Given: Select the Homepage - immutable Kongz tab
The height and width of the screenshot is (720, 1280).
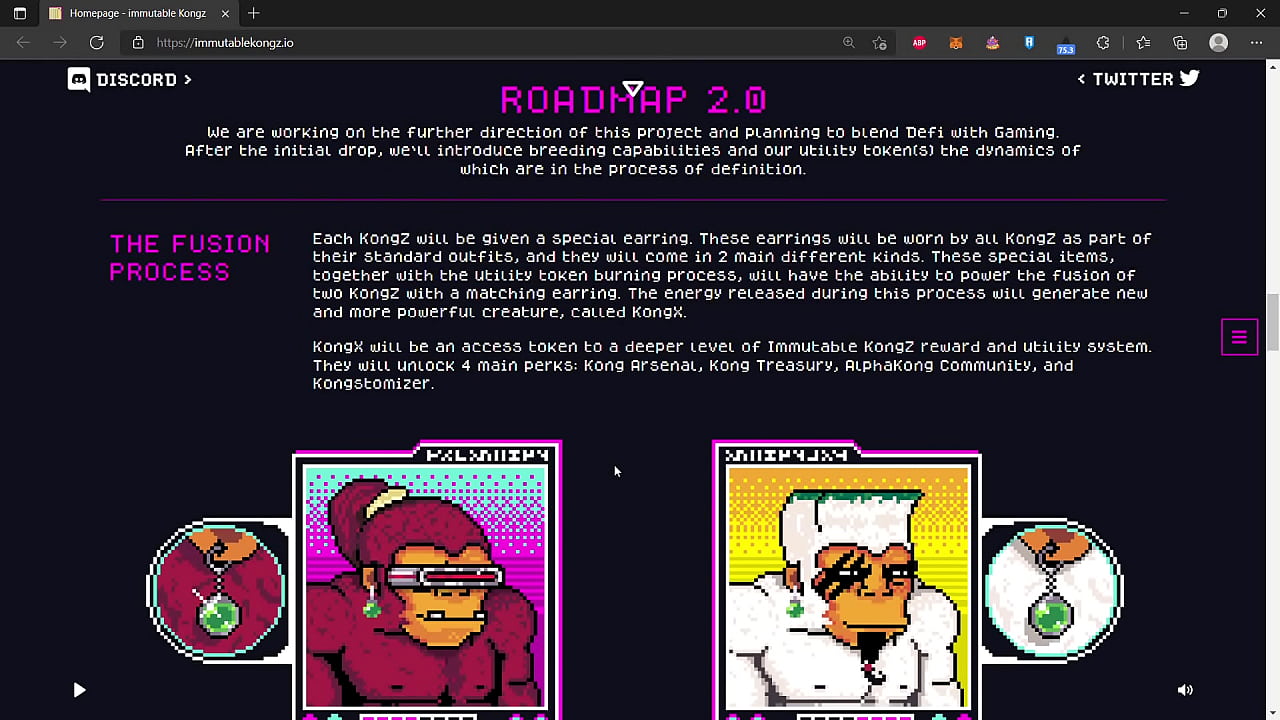Looking at the screenshot, I should (x=137, y=13).
